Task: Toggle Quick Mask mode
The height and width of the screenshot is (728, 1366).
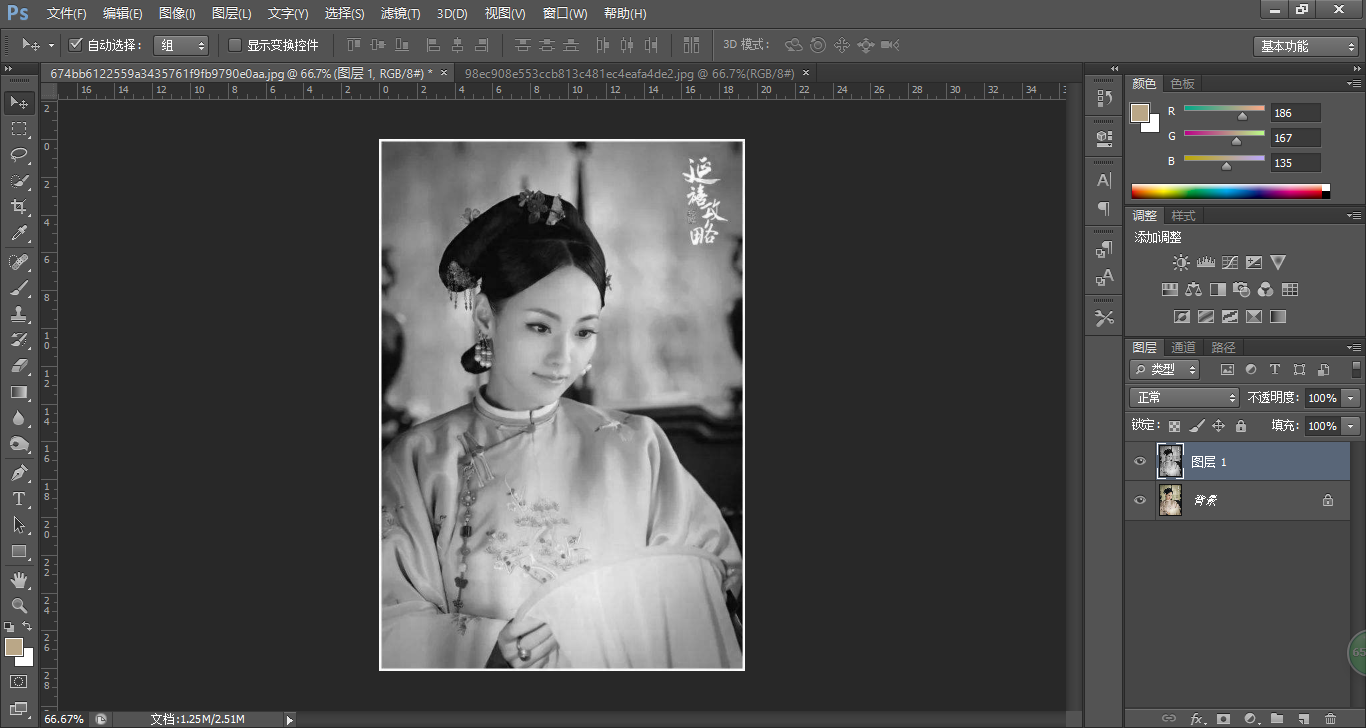Action: tap(19, 681)
